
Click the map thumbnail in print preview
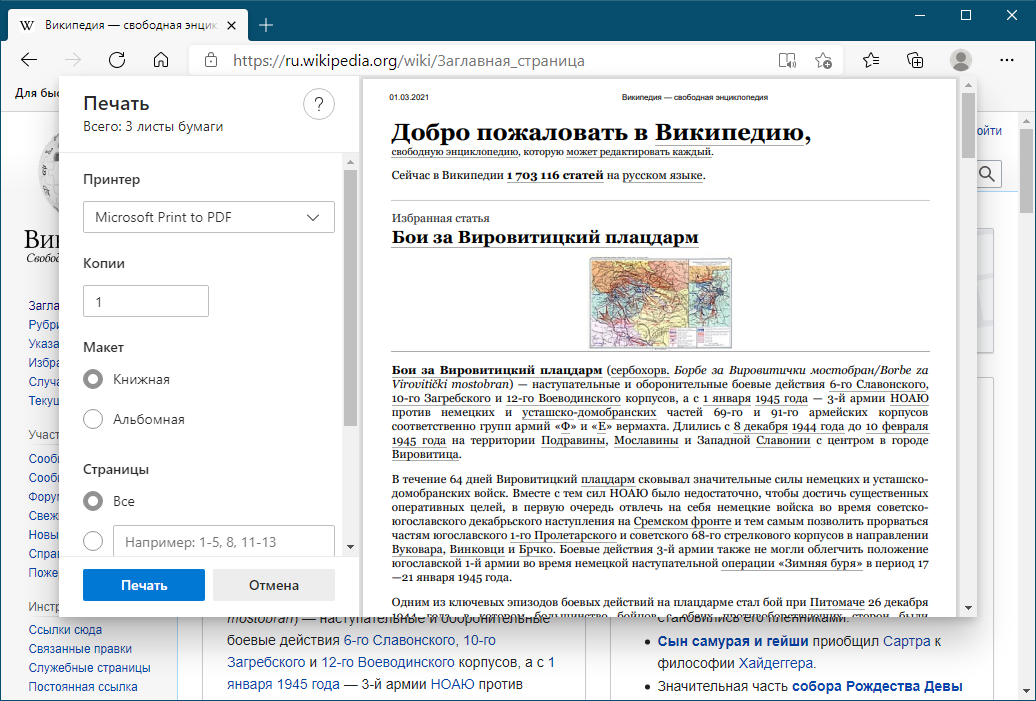[x=661, y=303]
